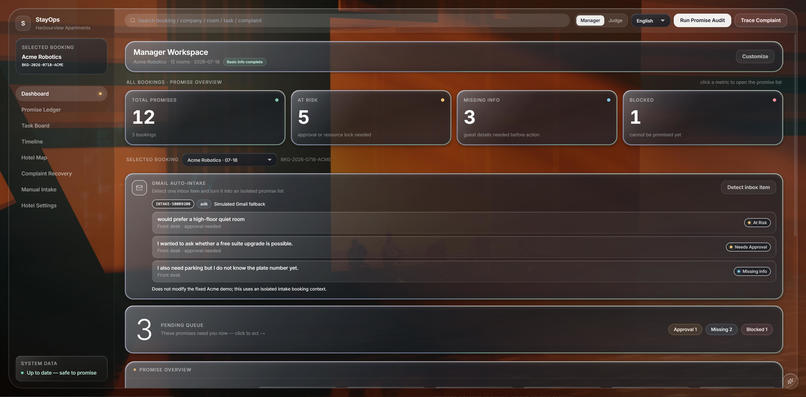Click Run Promise Audit button
The width and height of the screenshot is (806, 397).
[702, 21]
